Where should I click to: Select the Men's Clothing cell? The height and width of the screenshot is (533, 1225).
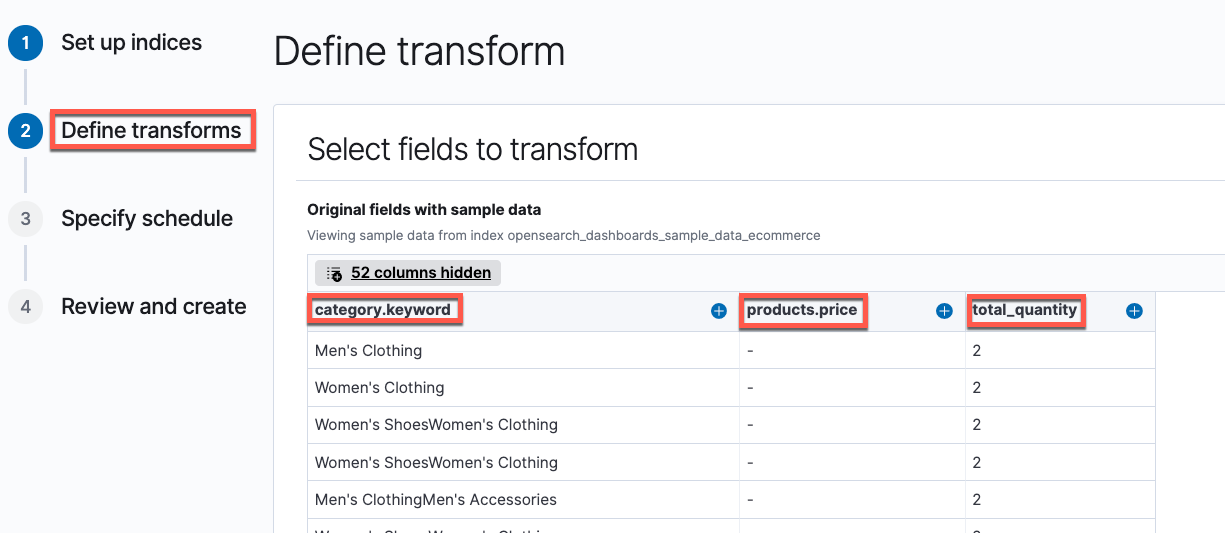(x=368, y=351)
